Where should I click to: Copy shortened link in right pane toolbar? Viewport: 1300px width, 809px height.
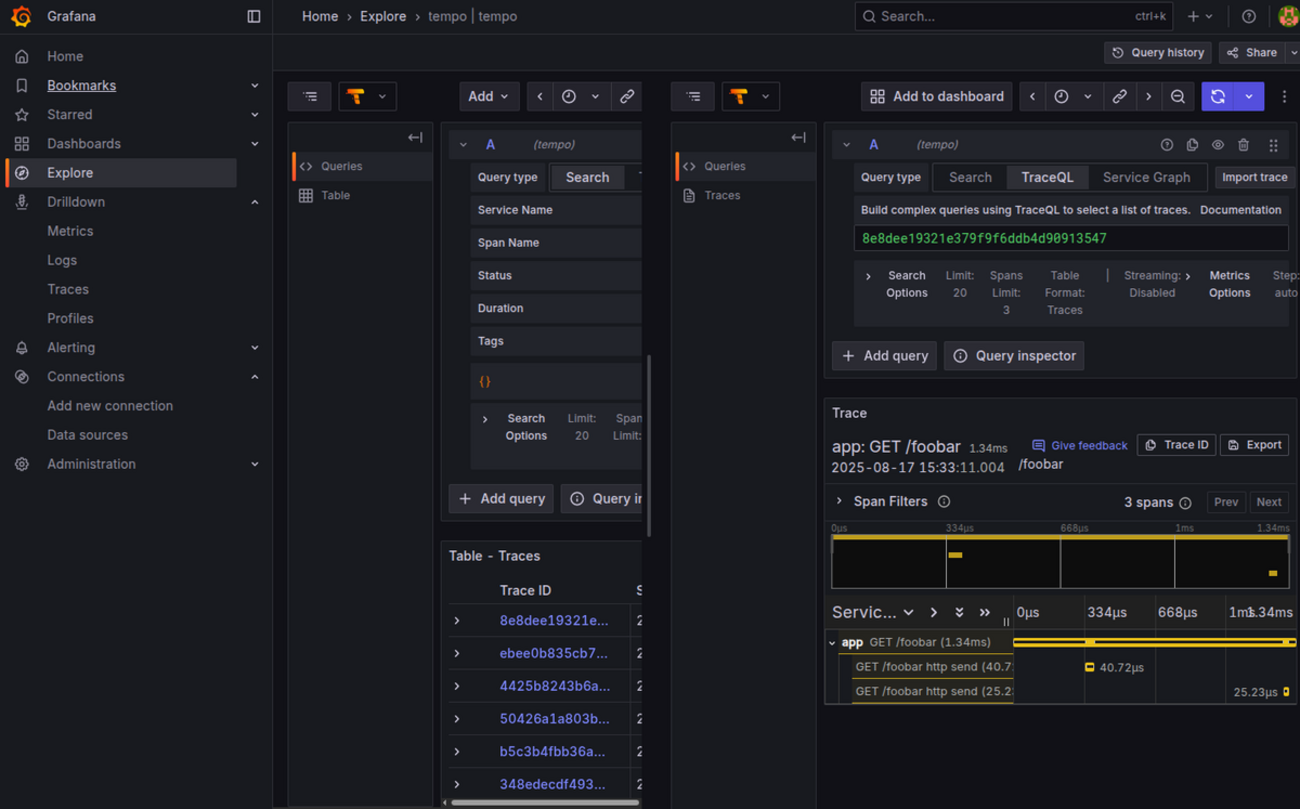point(1120,96)
